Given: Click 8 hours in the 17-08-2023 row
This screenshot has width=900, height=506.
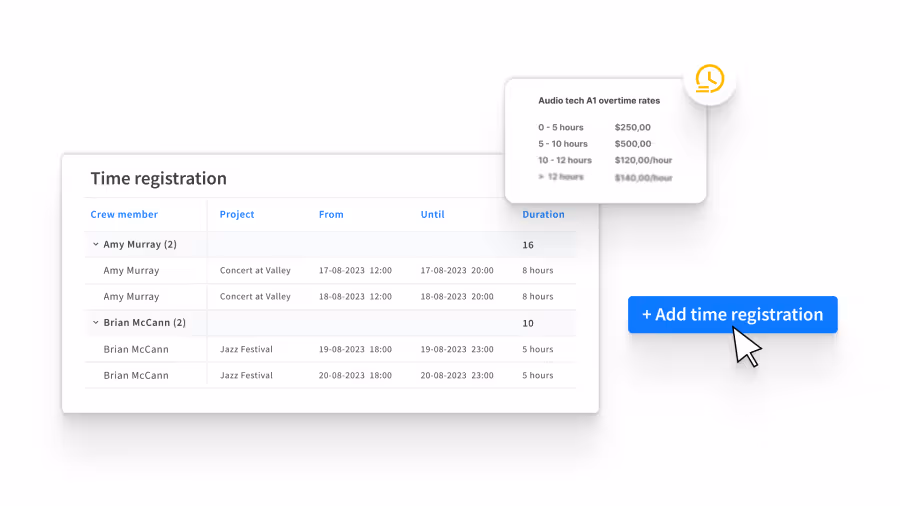Looking at the screenshot, I should click(538, 270).
